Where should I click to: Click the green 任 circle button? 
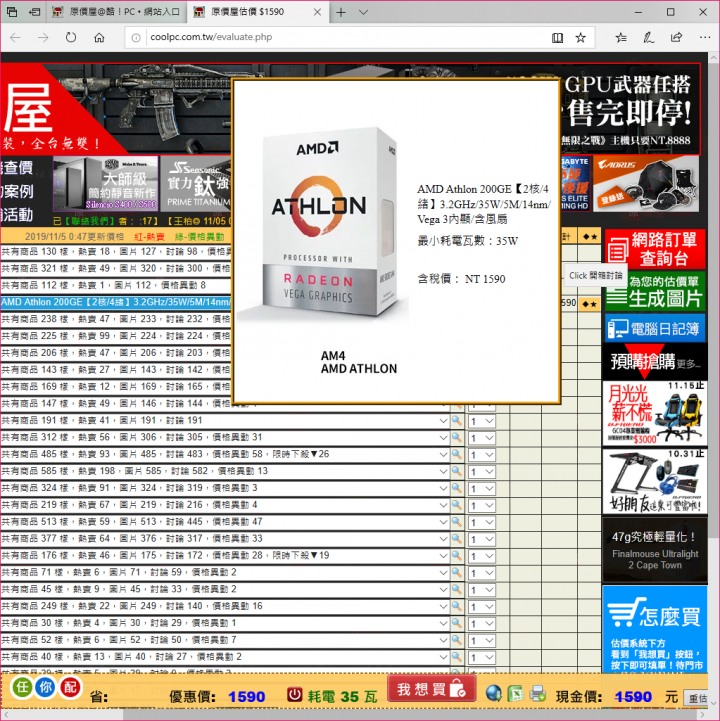pyautogui.click(x=22, y=687)
